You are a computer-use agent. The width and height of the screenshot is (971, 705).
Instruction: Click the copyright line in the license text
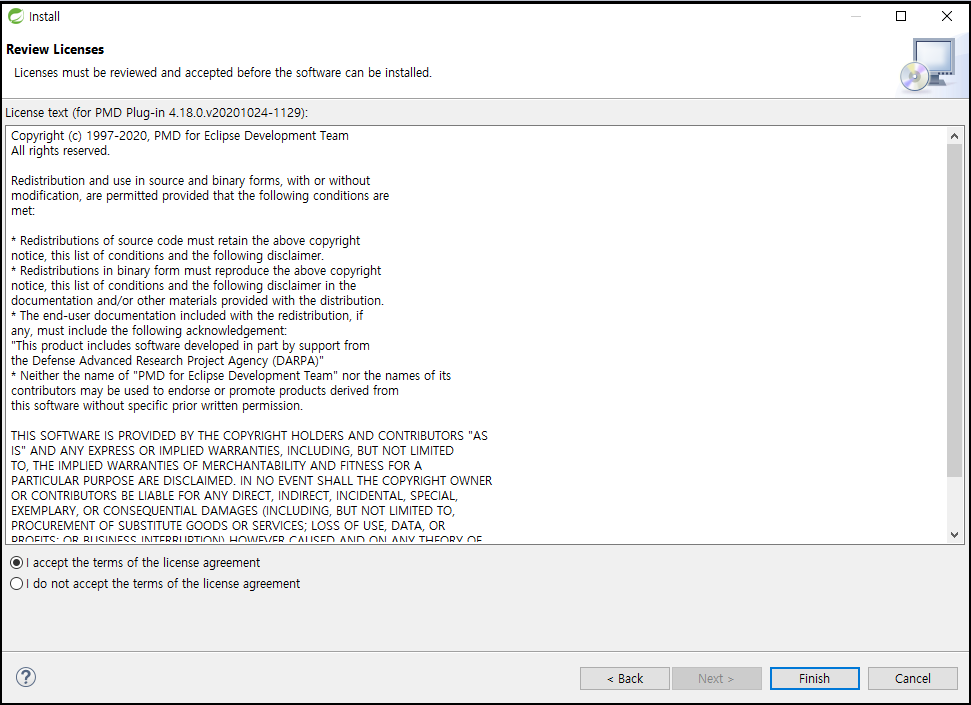click(180, 136)
